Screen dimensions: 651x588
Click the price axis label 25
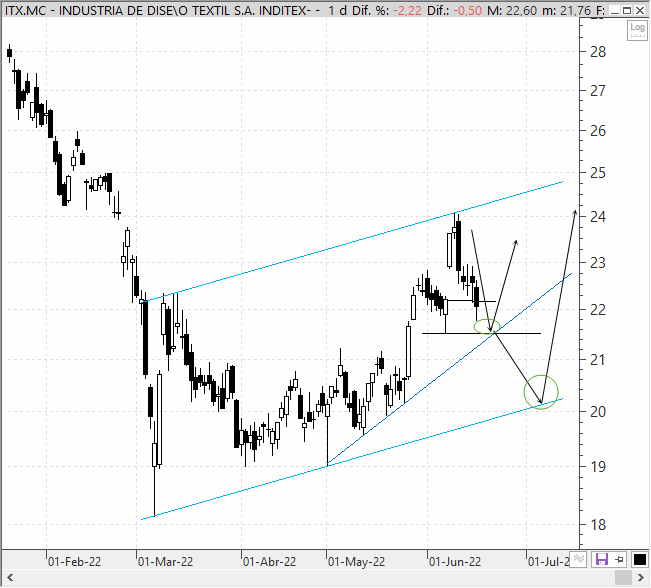598,173
